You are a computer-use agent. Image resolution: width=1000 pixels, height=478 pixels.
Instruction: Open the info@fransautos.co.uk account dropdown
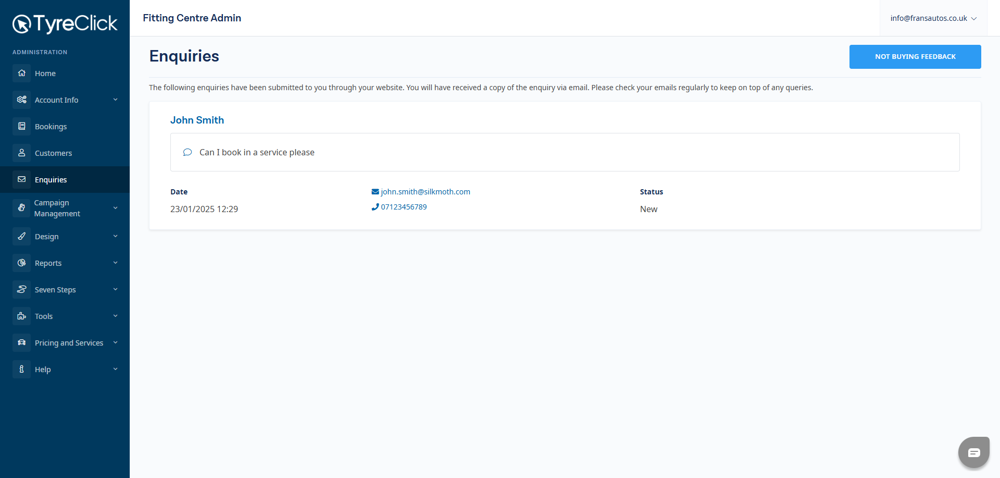click(933, 18)
